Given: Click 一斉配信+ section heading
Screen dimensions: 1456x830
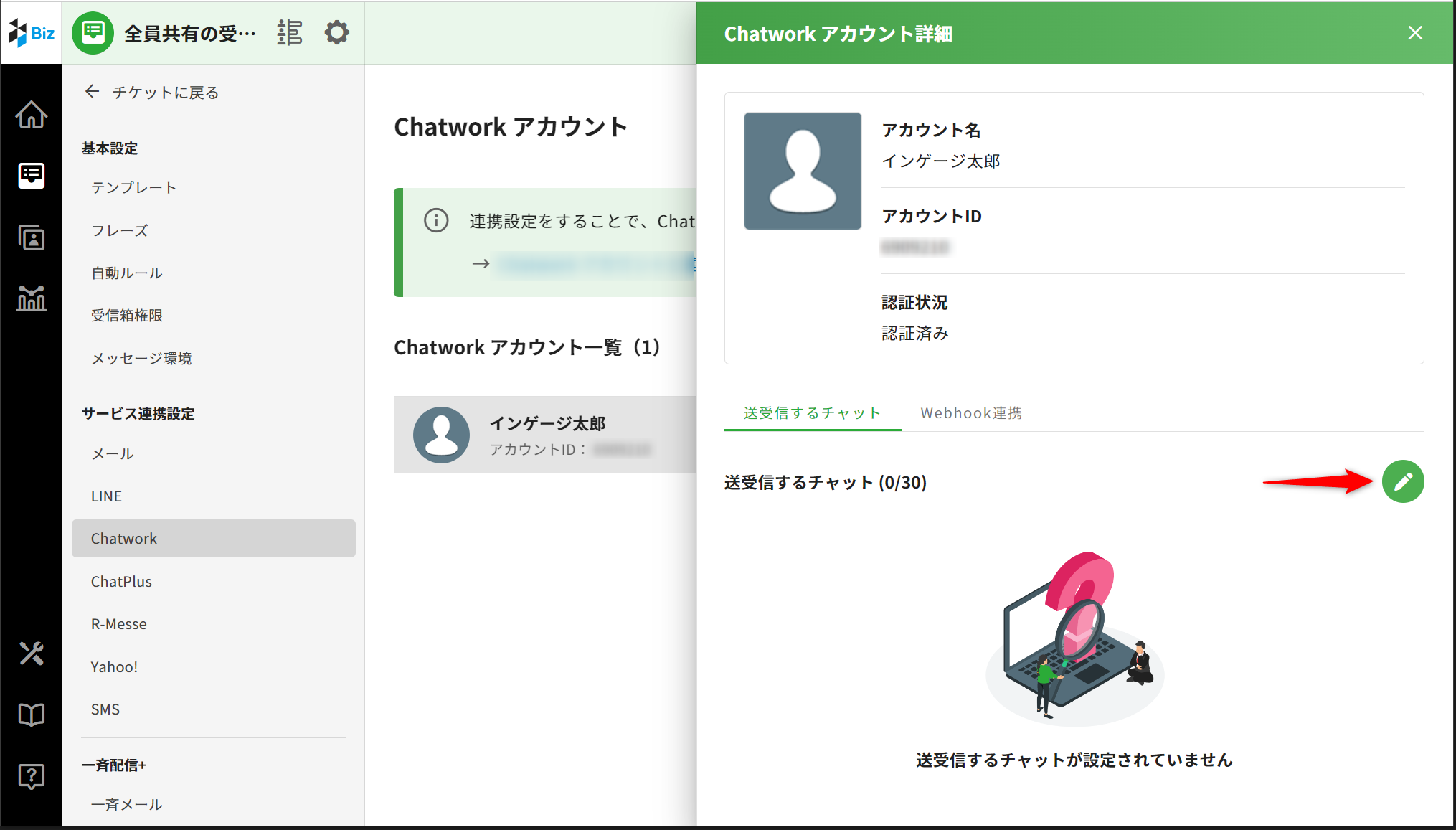Looking at the screenshot, I should coord(114,765).
